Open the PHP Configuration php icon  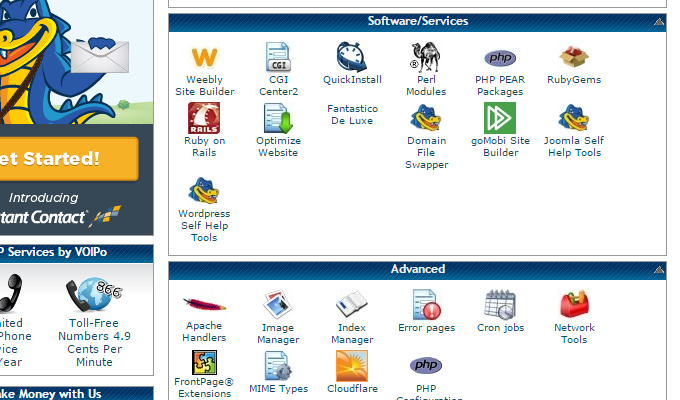pyautogui.click(x=426, y=365)
